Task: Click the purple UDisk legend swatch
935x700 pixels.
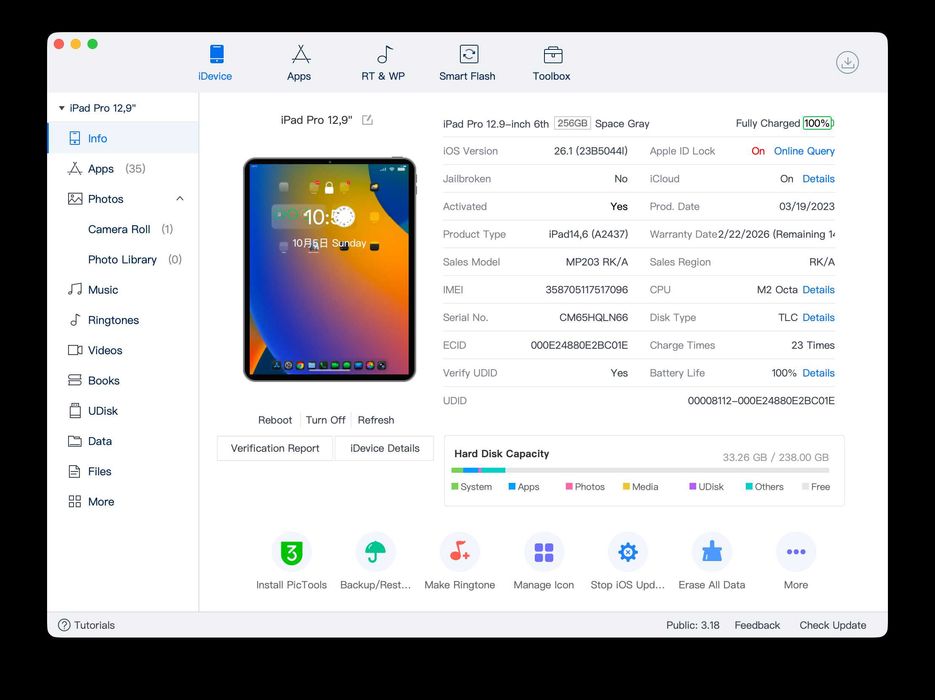Action: point(692,487)
